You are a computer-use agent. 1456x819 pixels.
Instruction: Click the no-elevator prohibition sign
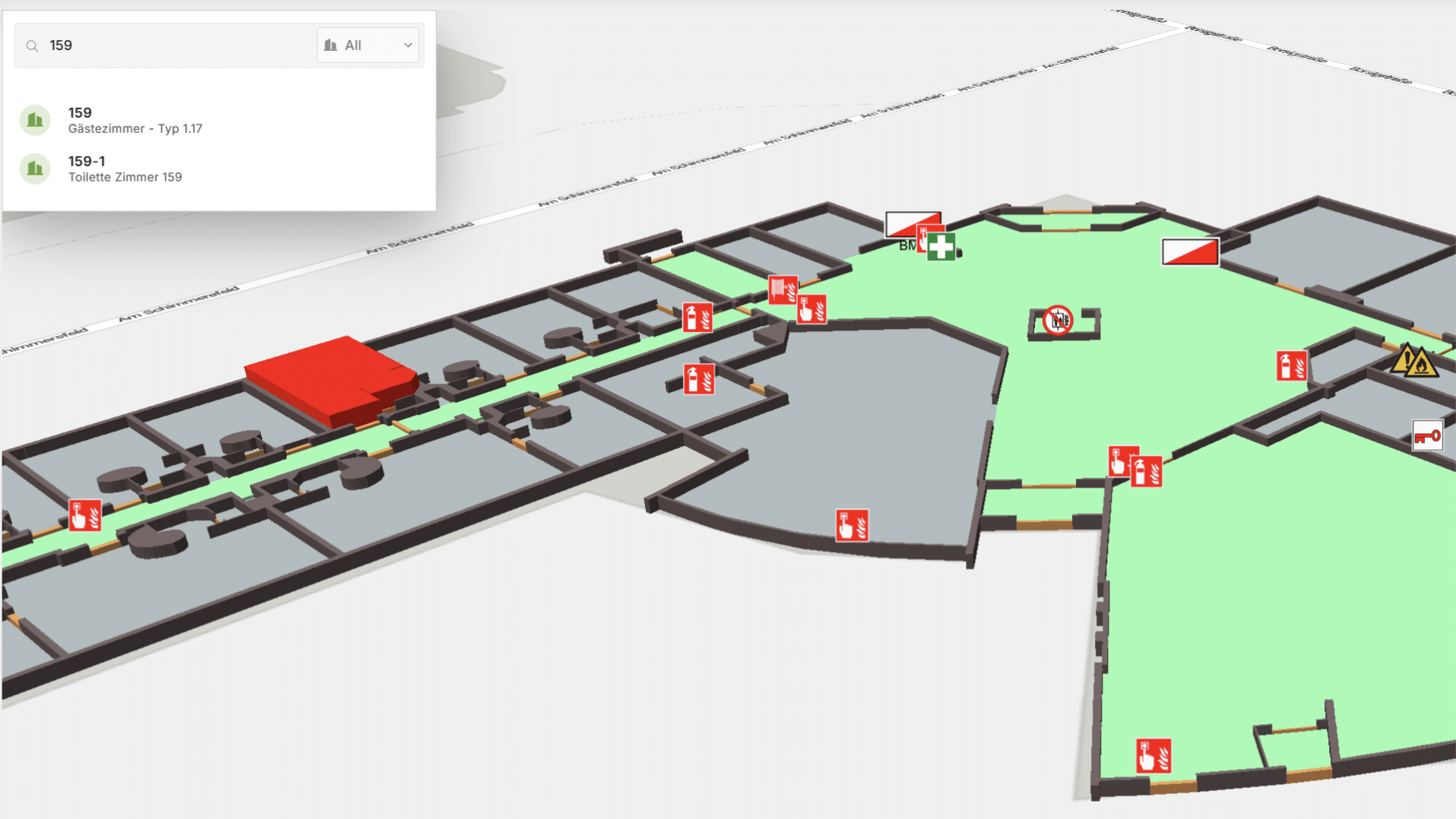(1057, 321)
